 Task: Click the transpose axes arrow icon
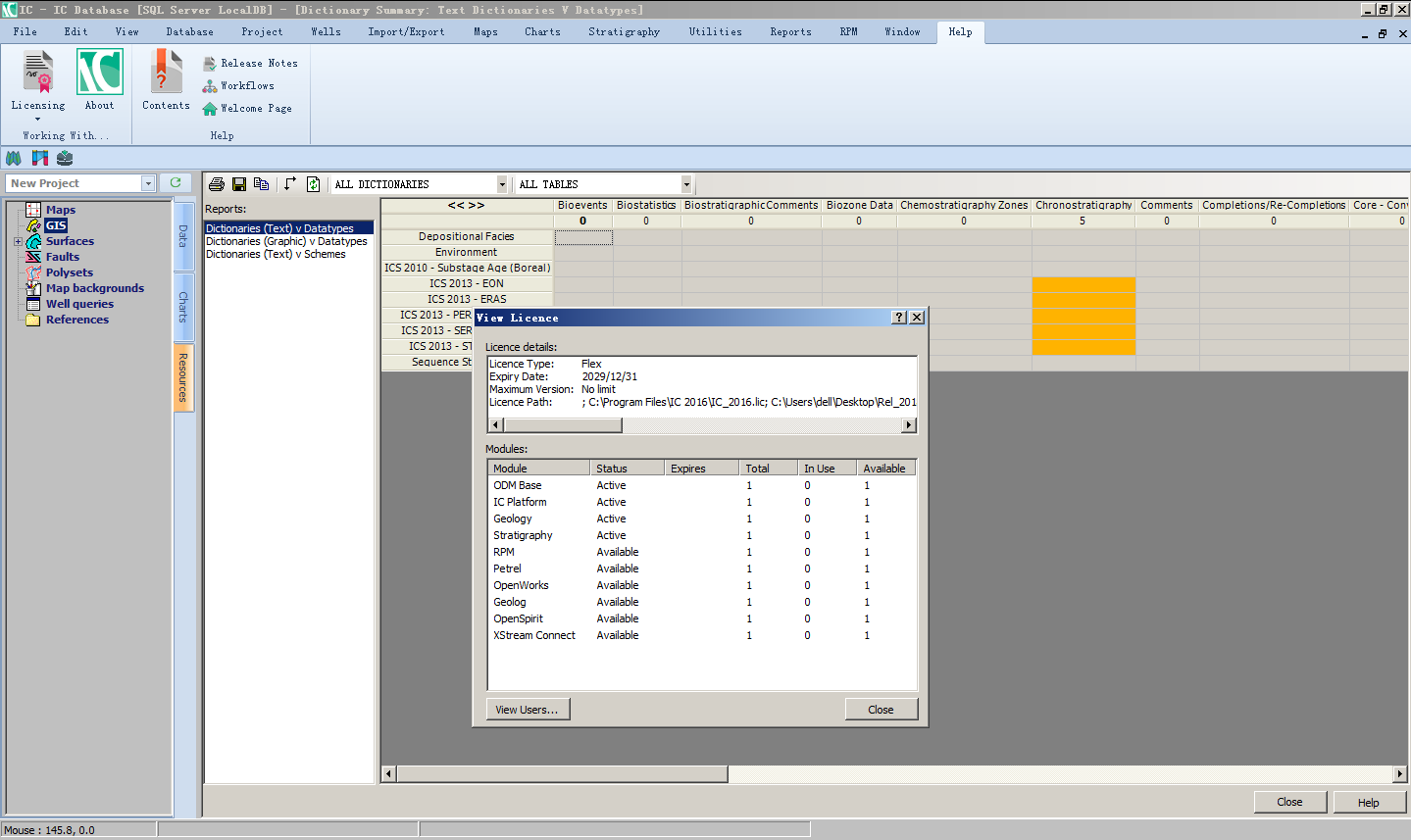(290, 184)
